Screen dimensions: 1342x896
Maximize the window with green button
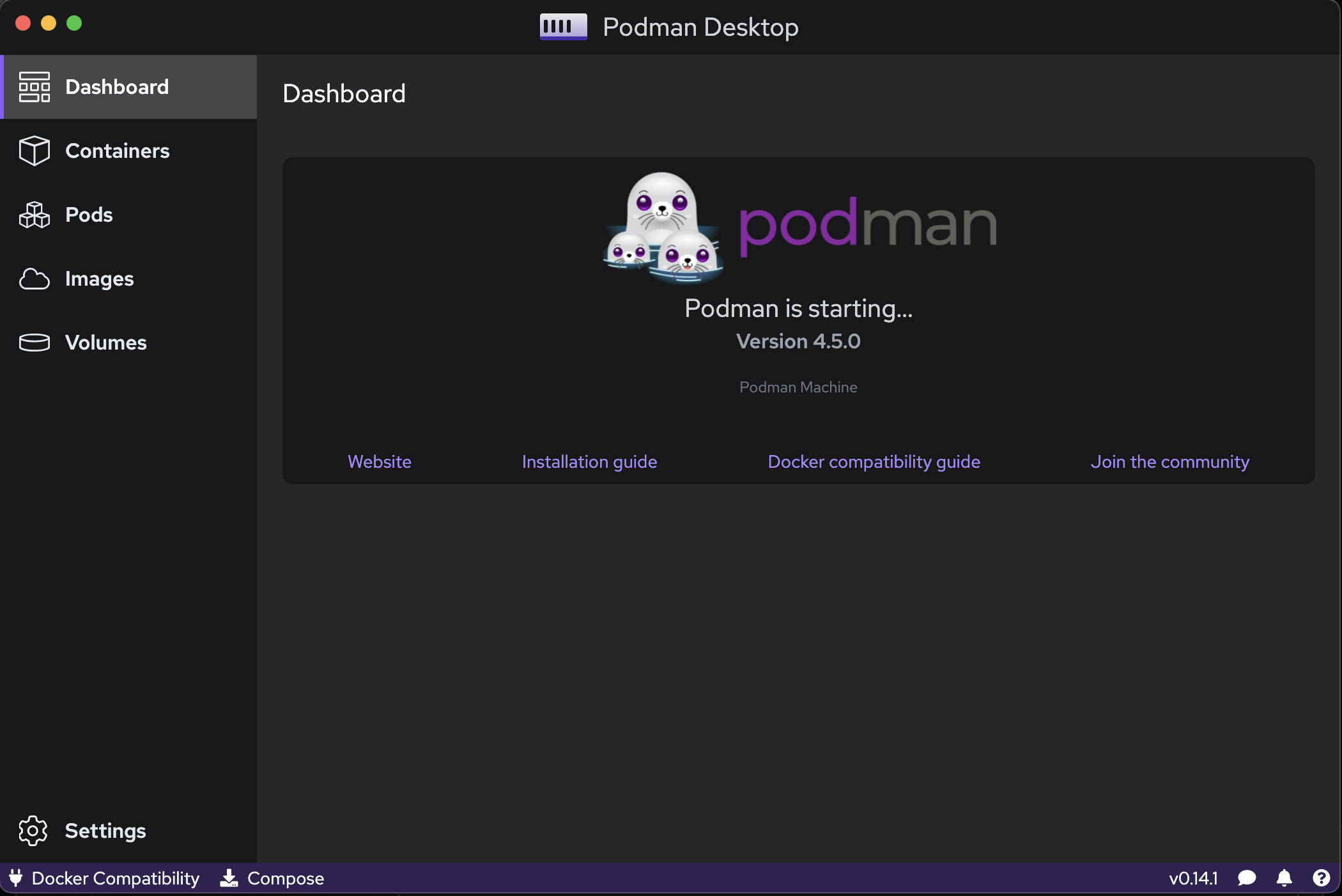point(74,23)
